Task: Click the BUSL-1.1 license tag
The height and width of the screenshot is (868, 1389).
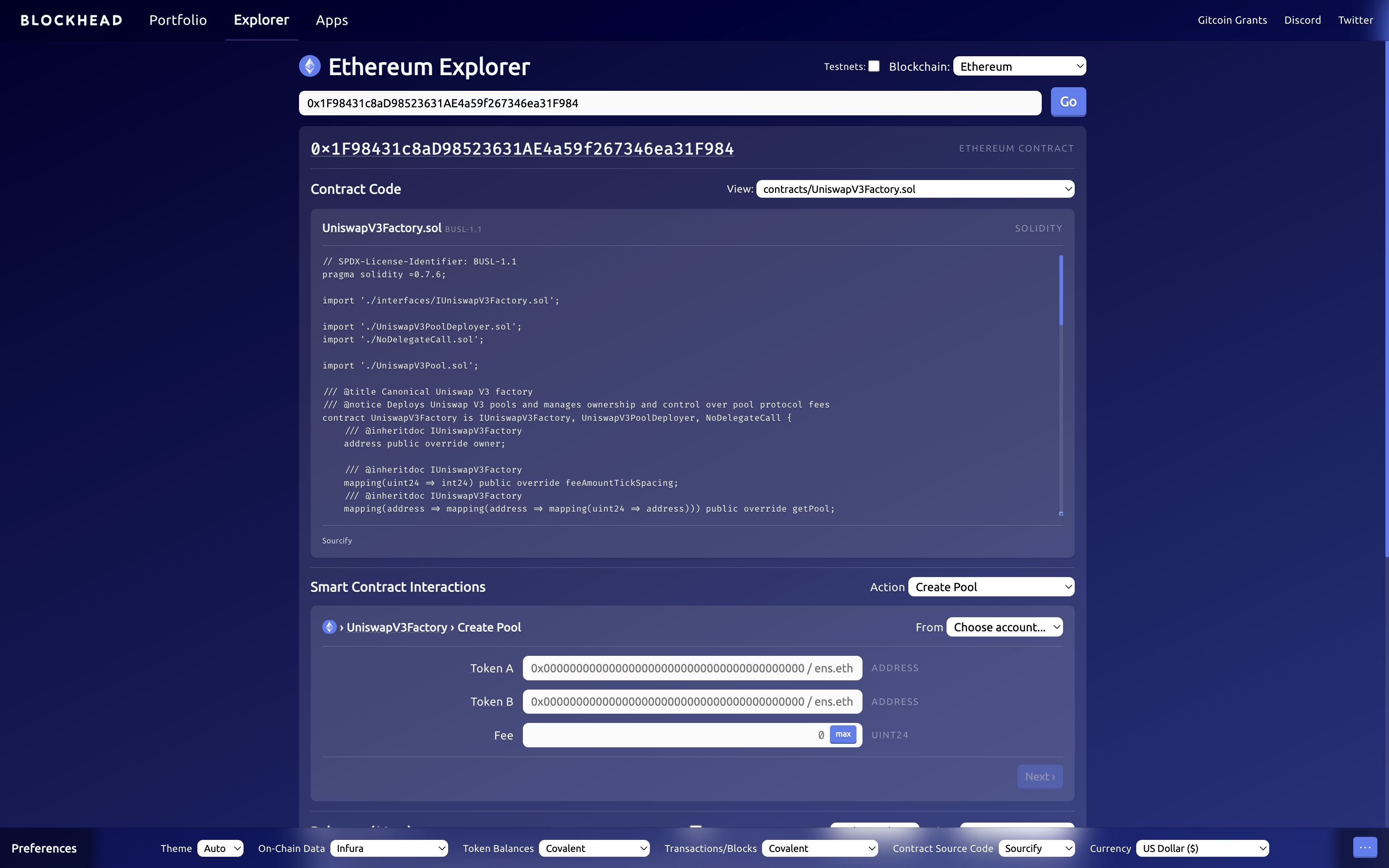Action: (x=463, y=229)
